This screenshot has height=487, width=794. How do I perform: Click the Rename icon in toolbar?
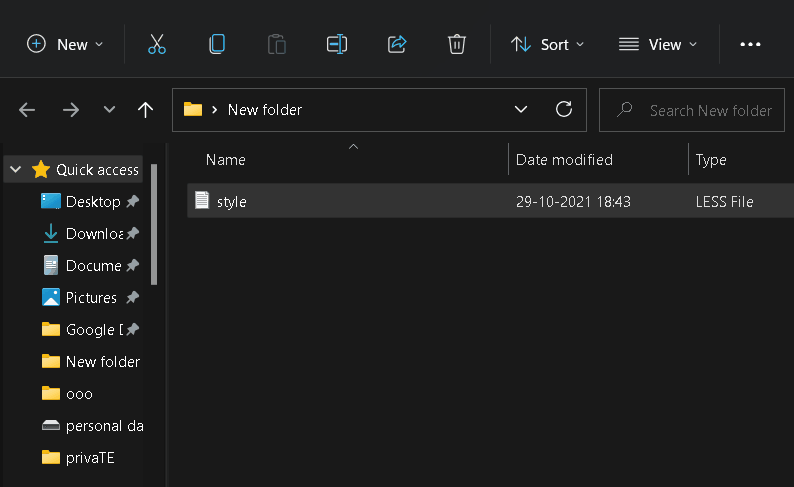coord(337,44)
